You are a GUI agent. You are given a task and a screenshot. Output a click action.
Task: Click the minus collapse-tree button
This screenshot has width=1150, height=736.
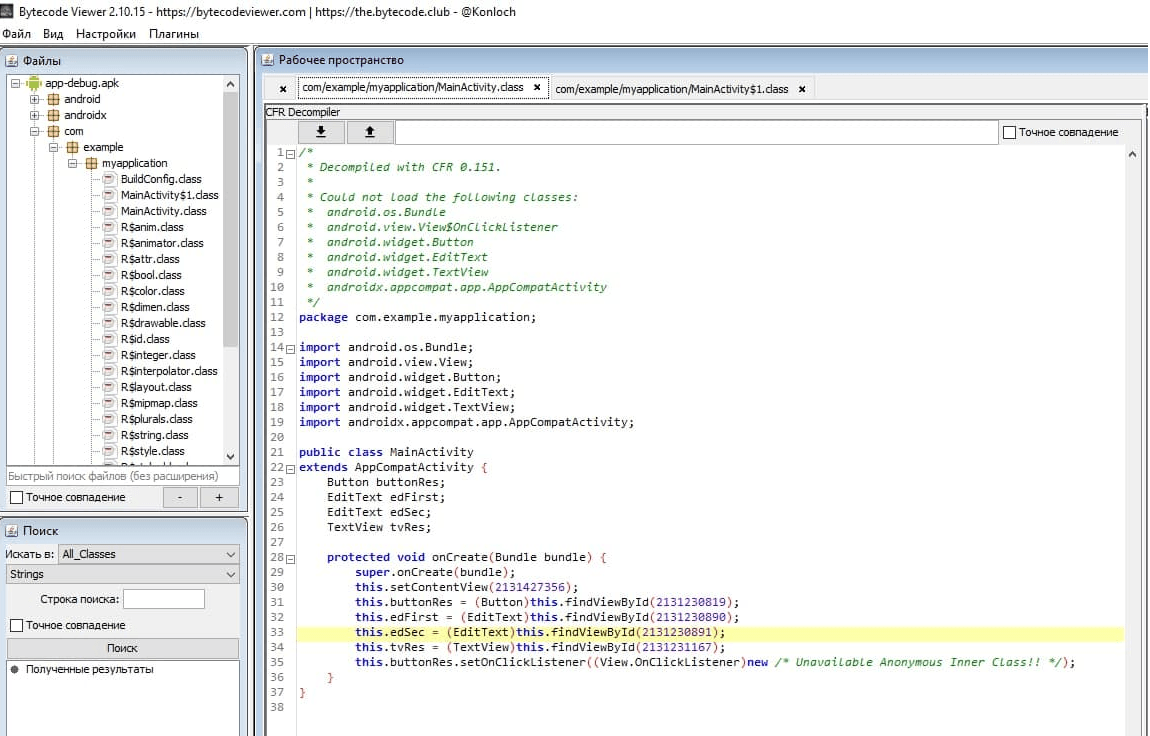[180, 497]
